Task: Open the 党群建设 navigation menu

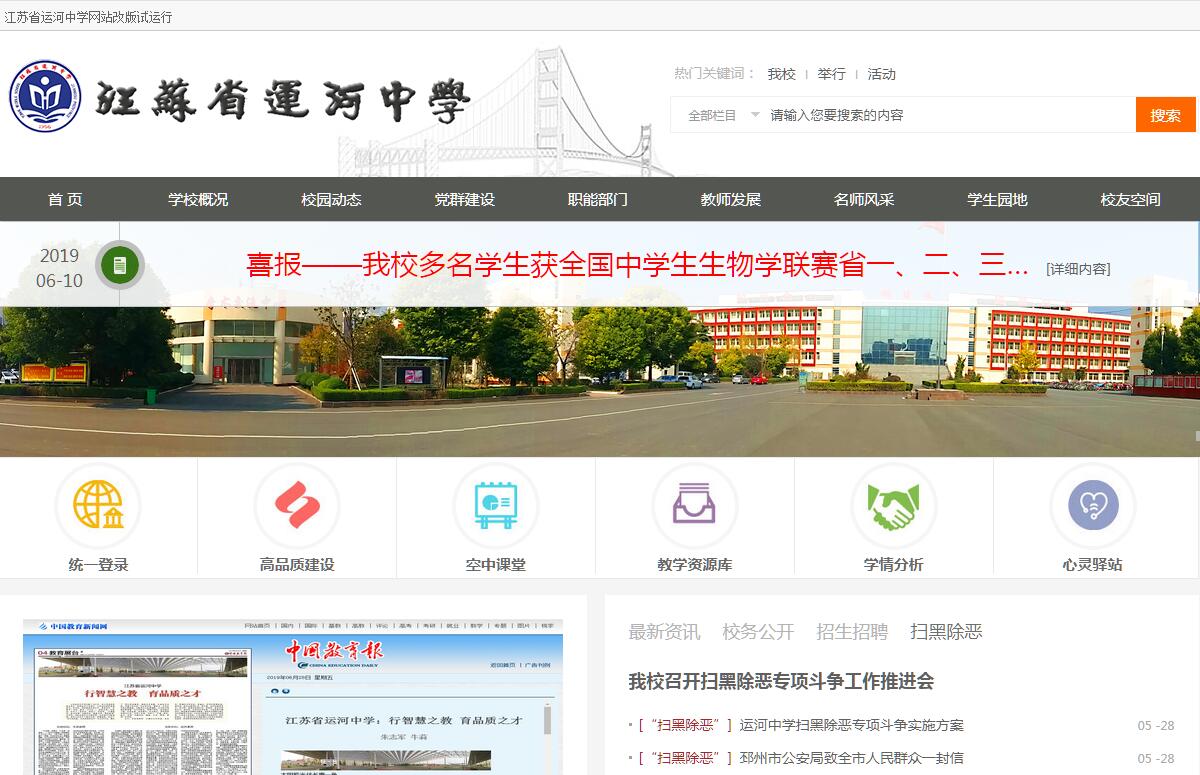Action: point(464,199)
